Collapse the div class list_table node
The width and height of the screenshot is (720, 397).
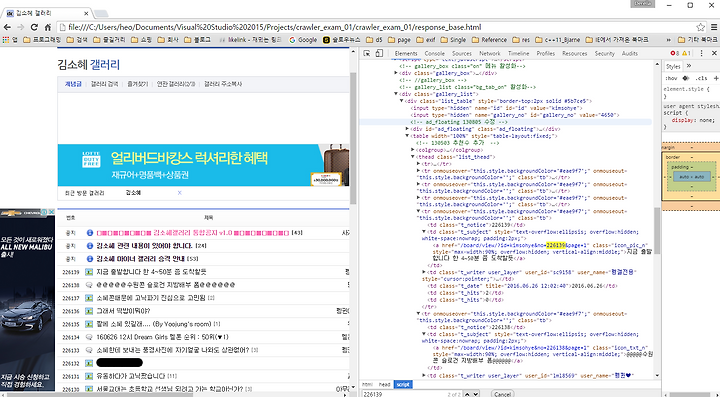(401, 101)
